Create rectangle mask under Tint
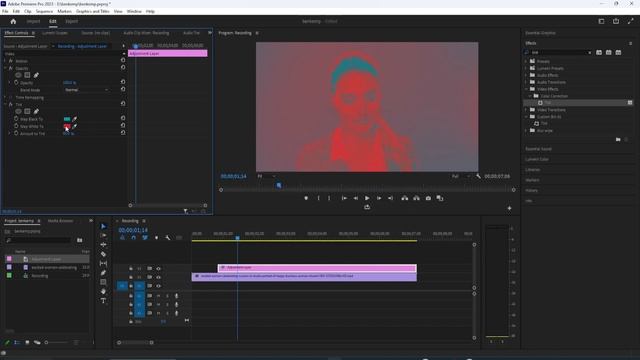 pos(27,111)
